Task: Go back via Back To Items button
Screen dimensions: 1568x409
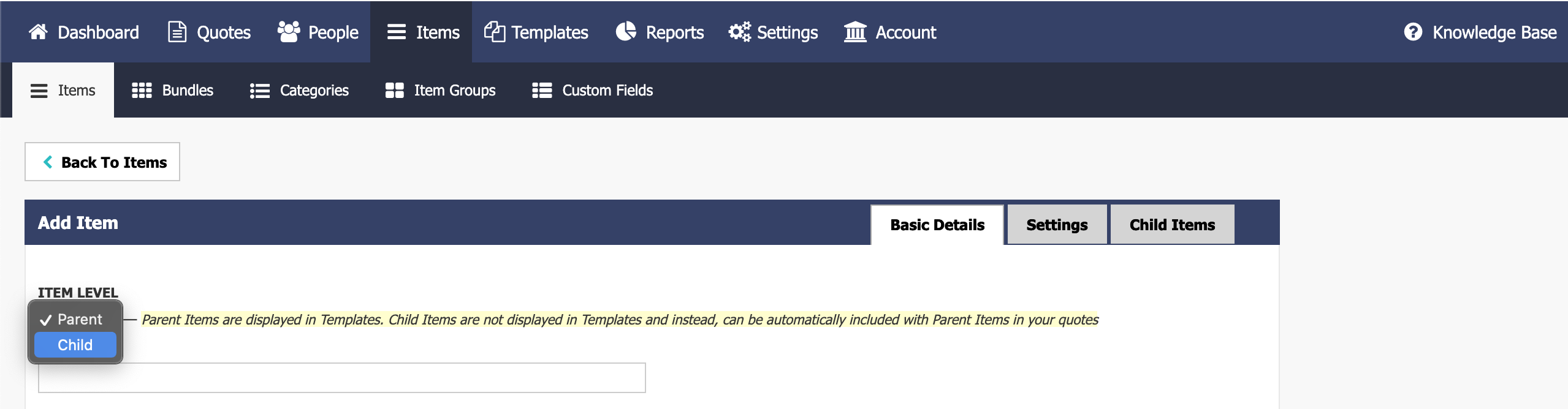Action: (102, 162)
